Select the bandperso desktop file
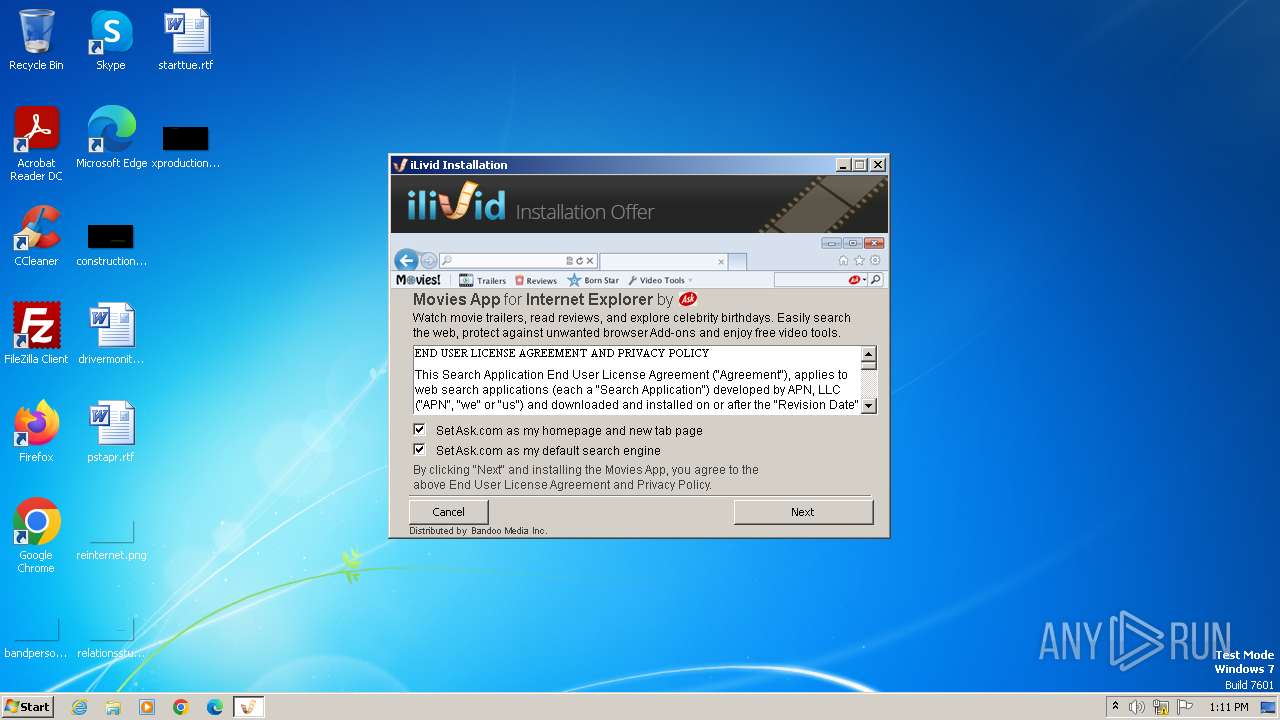 [36, 639]
